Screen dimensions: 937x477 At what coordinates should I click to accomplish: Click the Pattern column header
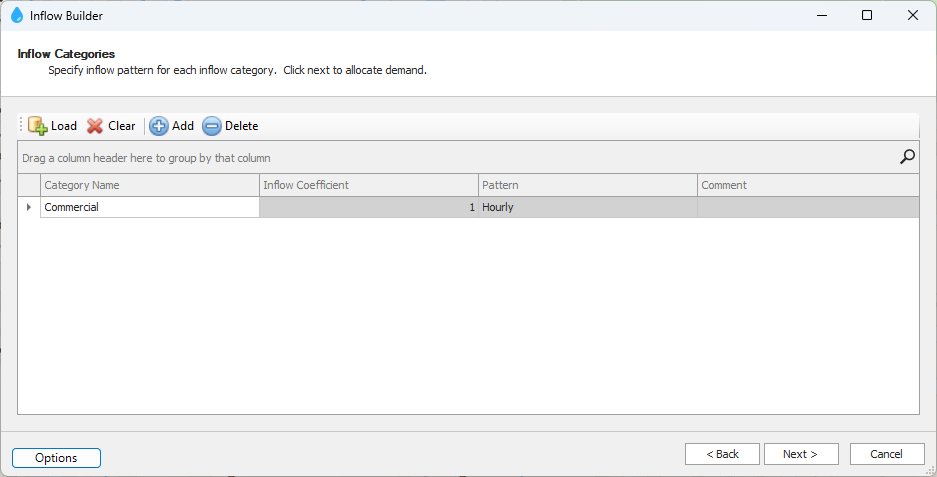click(587, 185)
